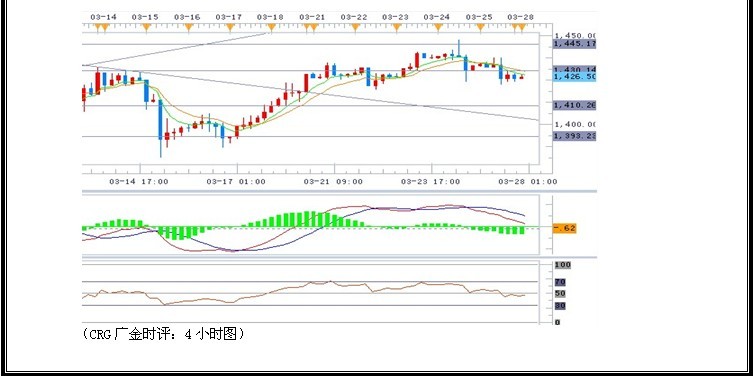Select the 03-14 date label at top
Screen dimensions: 753x376
coord(104,17)
